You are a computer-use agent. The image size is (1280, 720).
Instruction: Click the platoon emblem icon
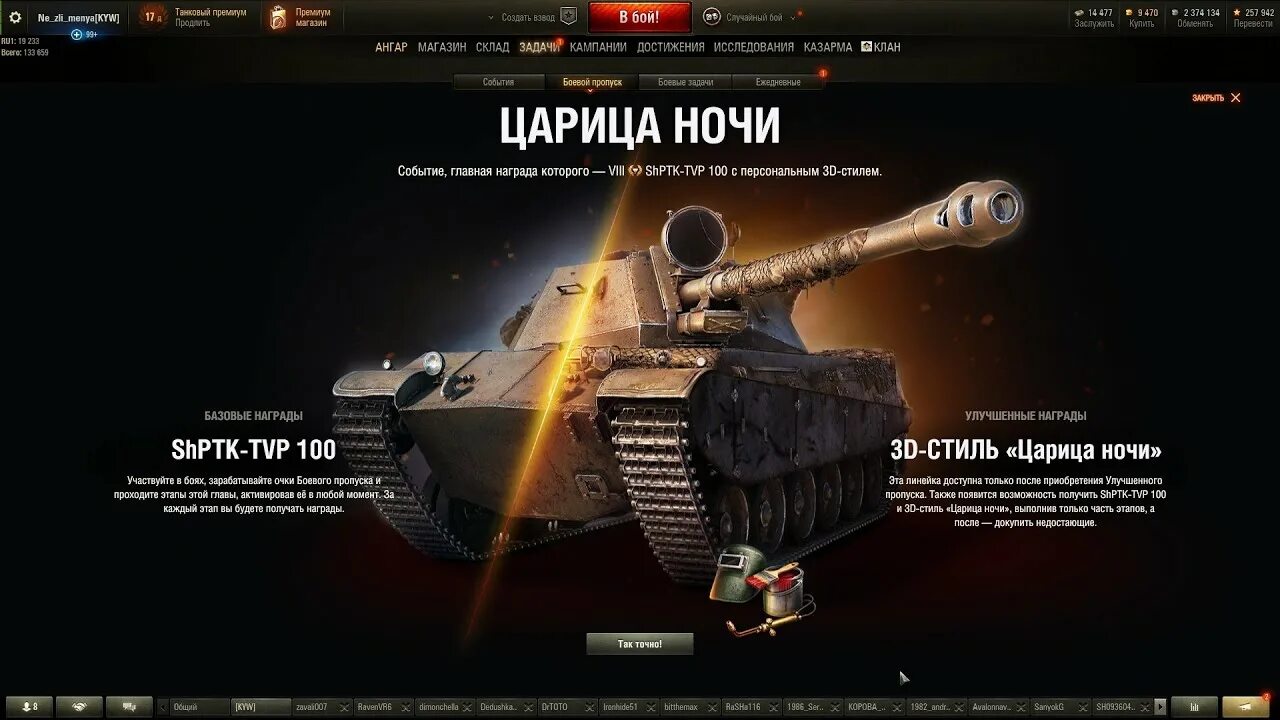[x=568, y=16]
